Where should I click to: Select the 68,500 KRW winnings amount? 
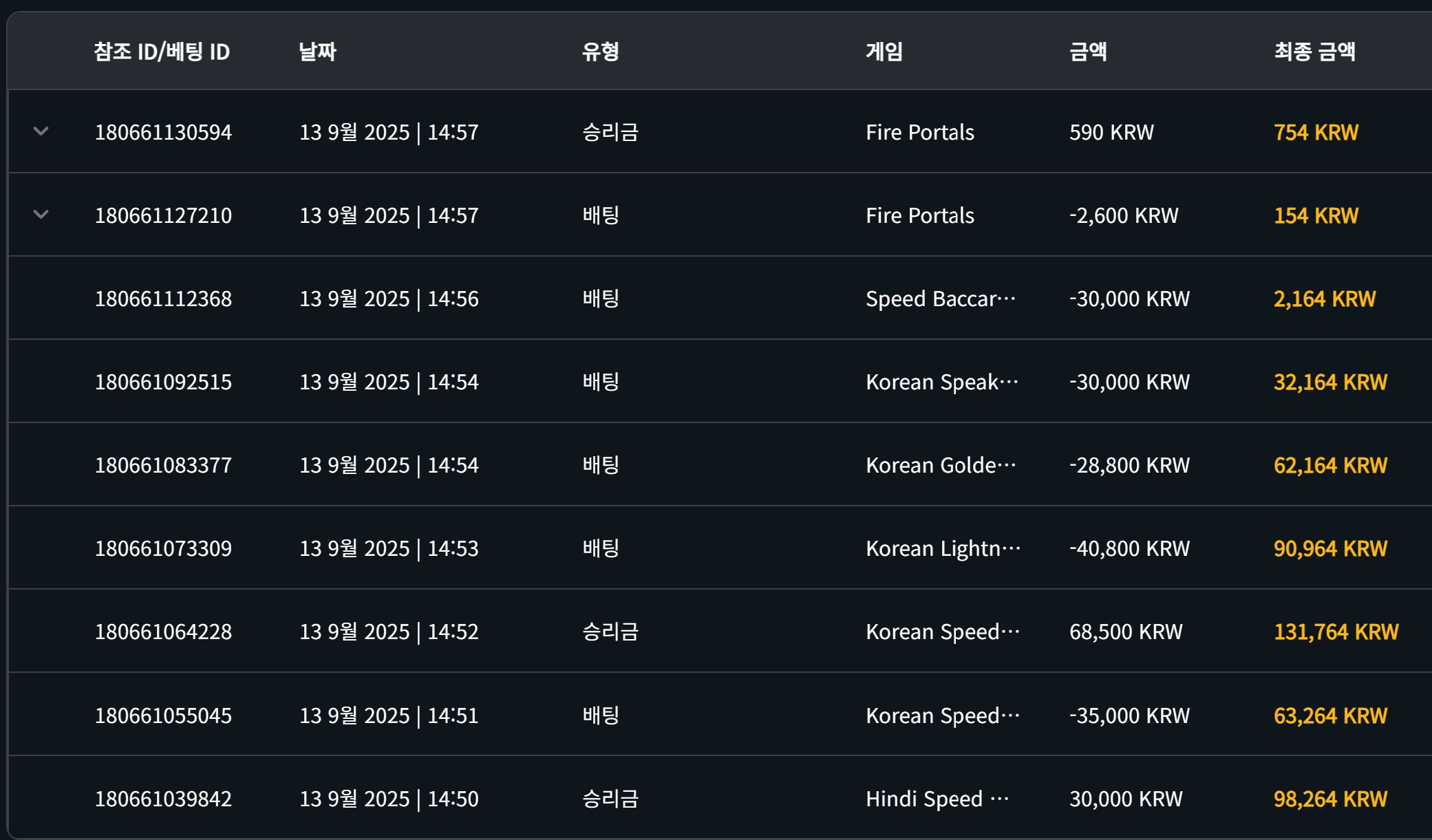[1126, 632]
